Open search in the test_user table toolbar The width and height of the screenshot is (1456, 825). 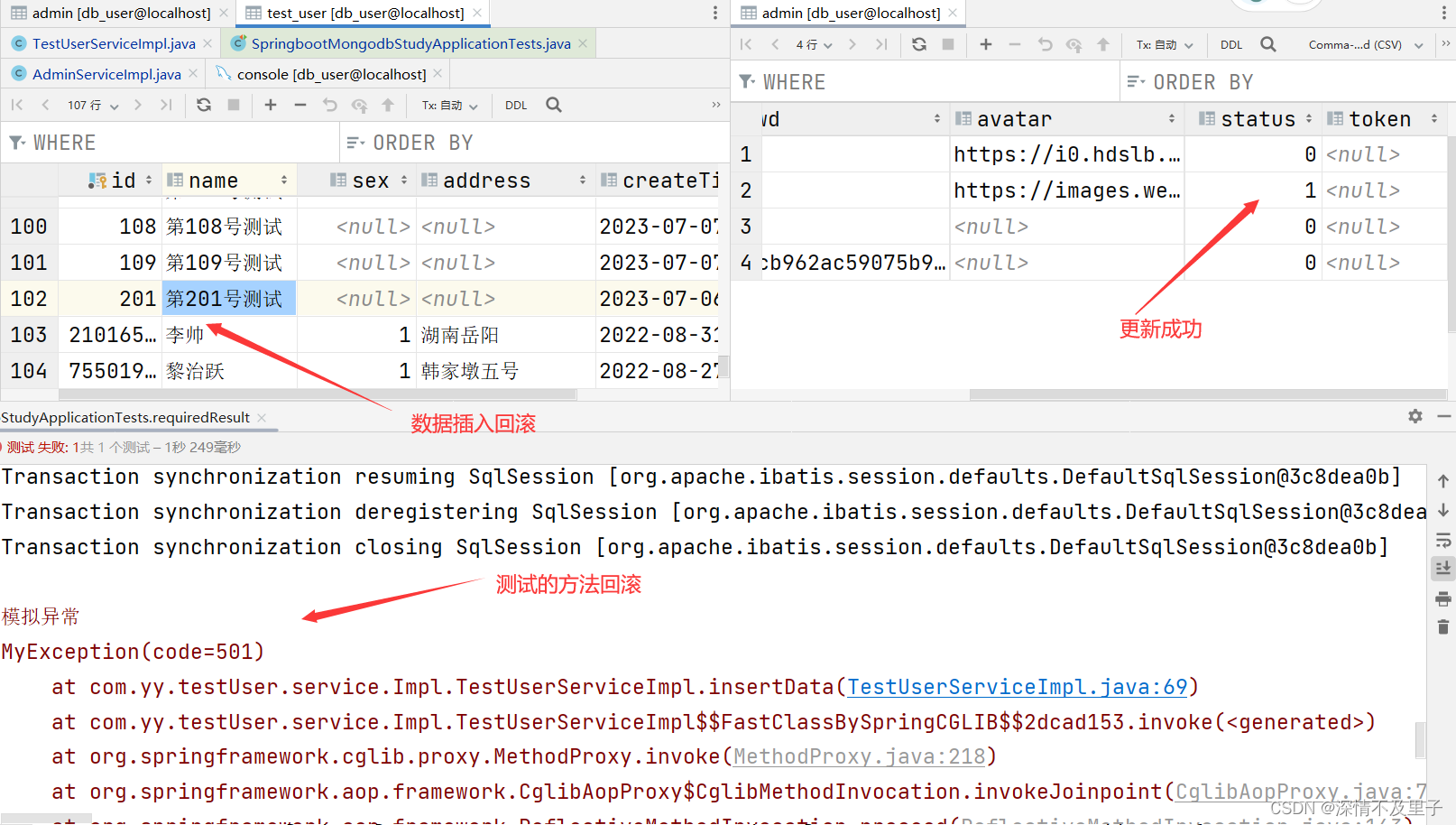point(554,105)
